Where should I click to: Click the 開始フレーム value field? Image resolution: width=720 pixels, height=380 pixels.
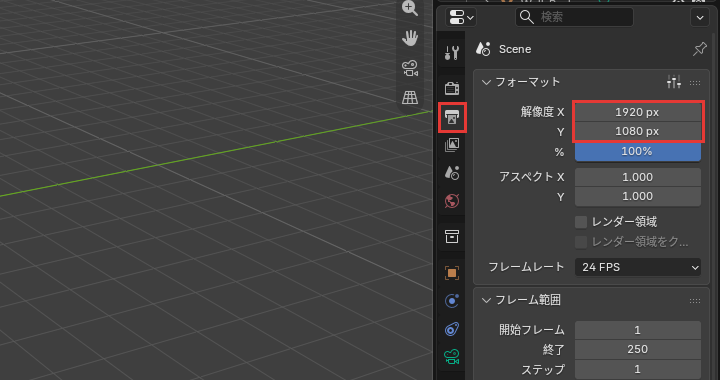(x=638, y=330)
